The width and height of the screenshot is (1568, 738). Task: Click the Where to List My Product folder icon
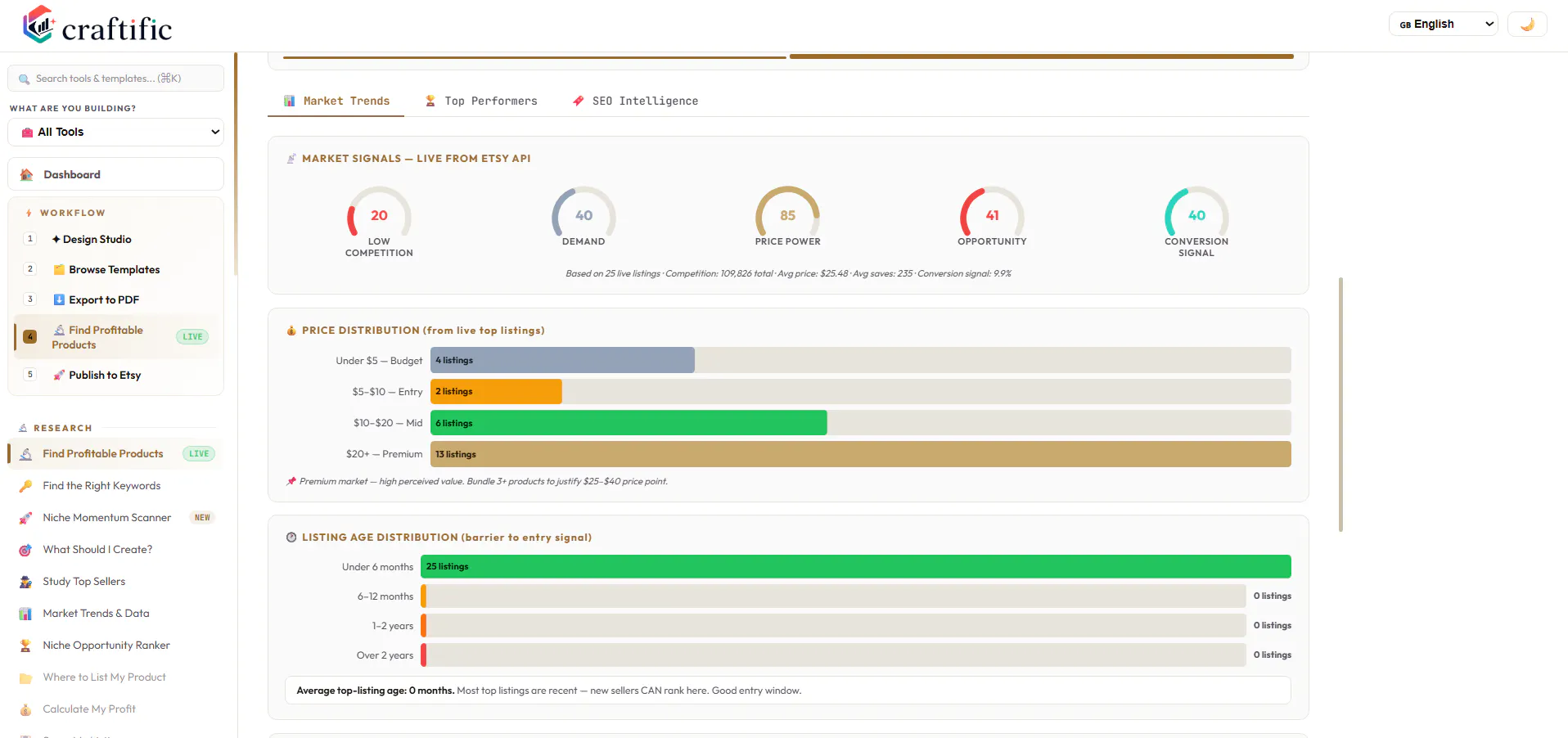tap(26, 677)
